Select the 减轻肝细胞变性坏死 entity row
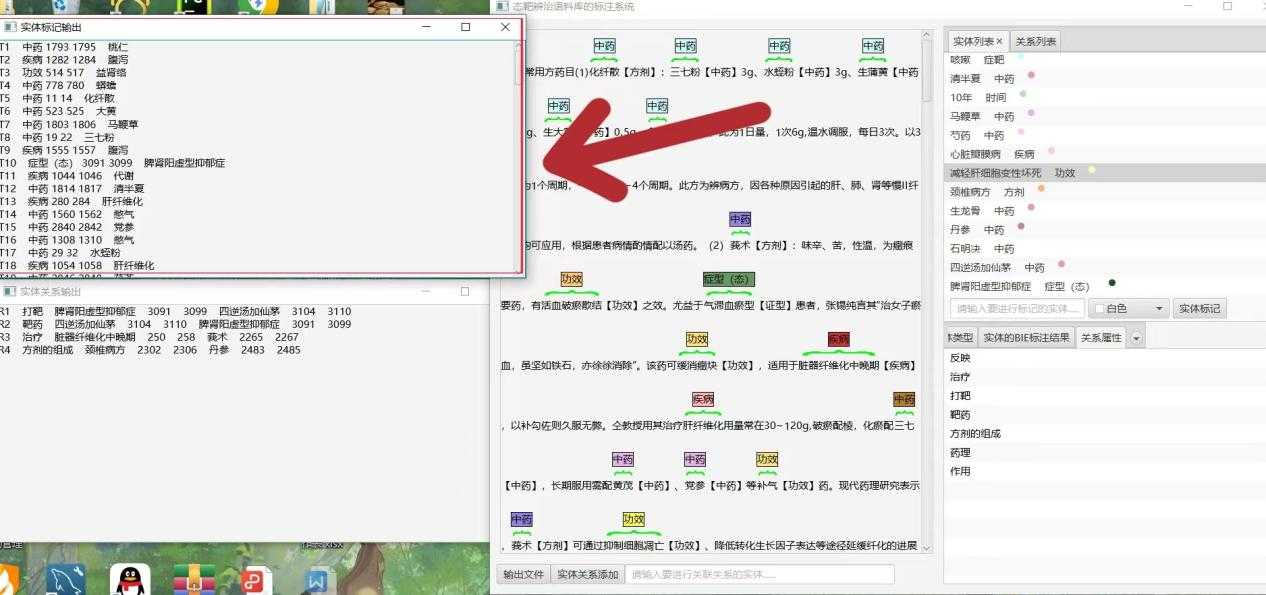The height and width of the screenshot is (595, 1266). [x=995, y=173]
